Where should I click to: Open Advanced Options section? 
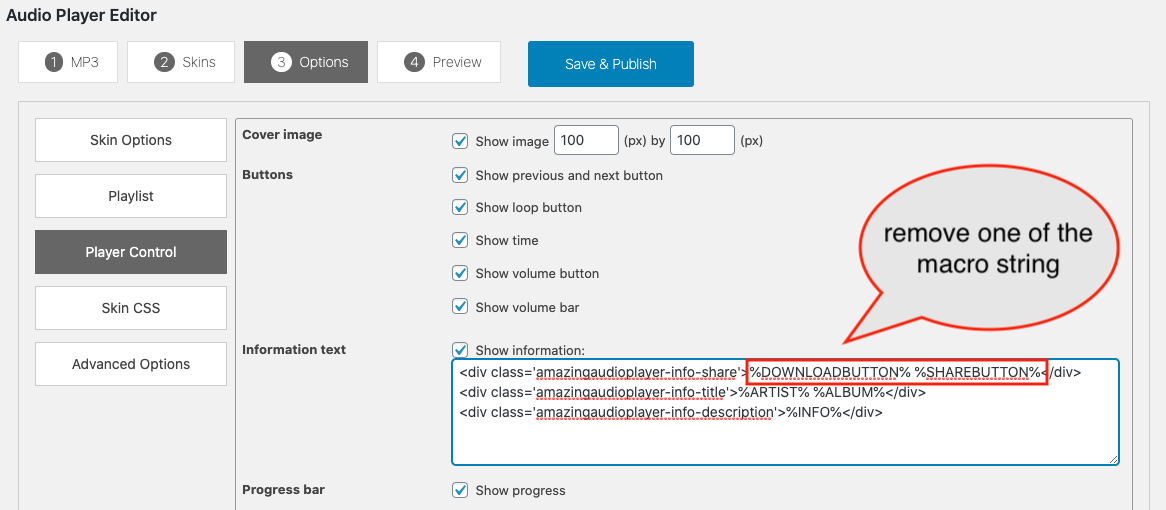[x=131, y=364]
